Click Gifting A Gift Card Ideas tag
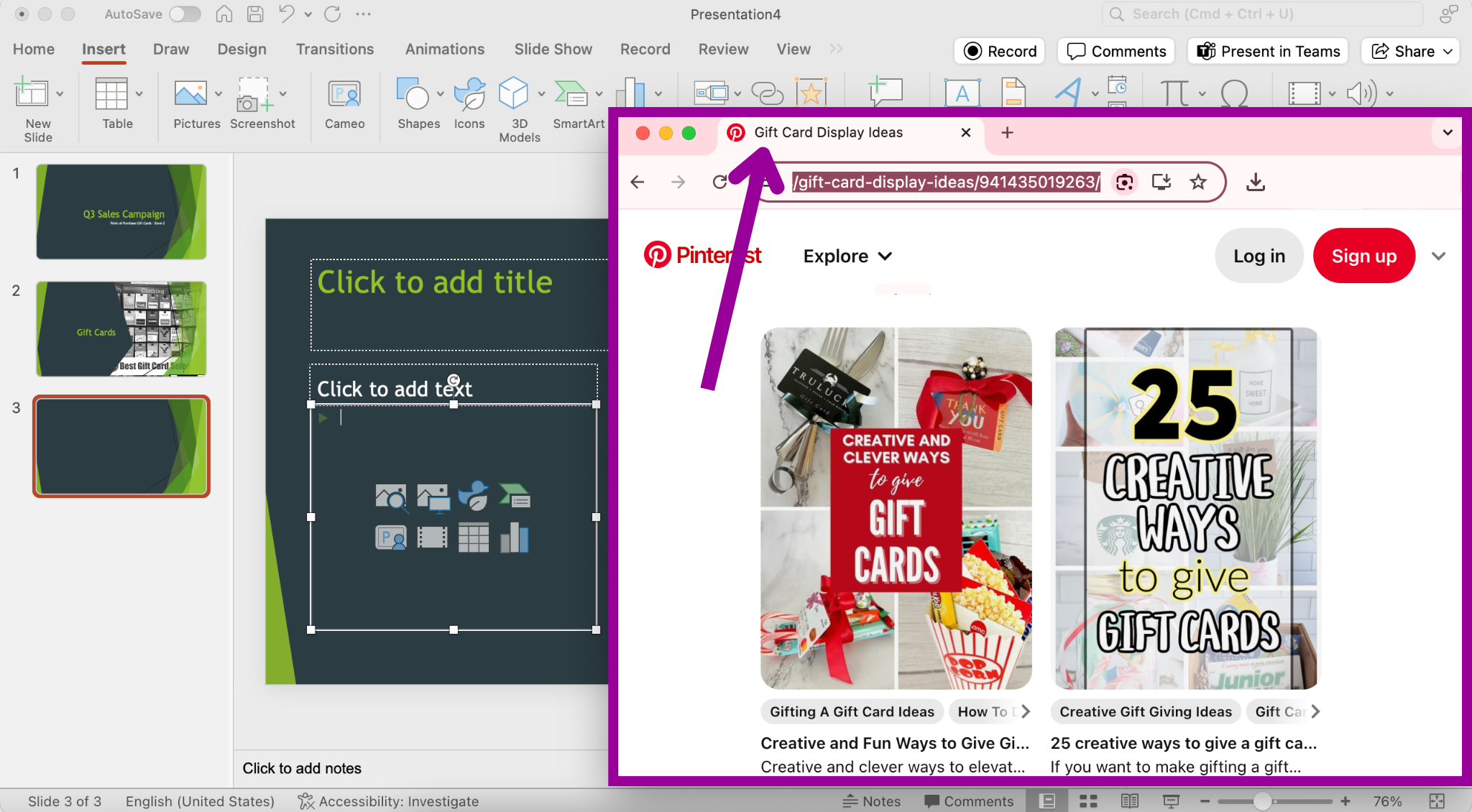 click(x=852, y=711)
